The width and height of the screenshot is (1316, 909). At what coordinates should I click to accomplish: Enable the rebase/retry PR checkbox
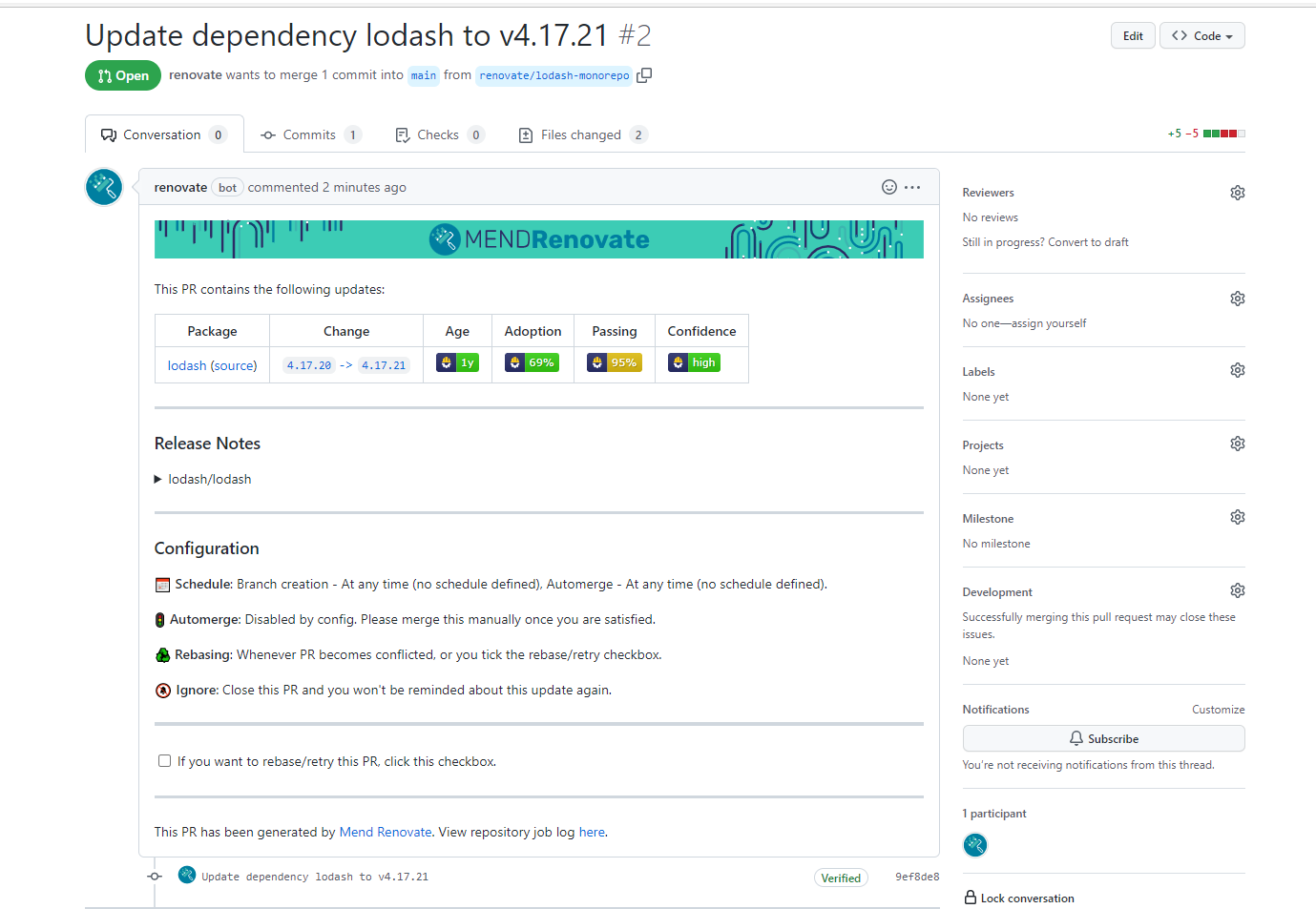coord(164,760)
